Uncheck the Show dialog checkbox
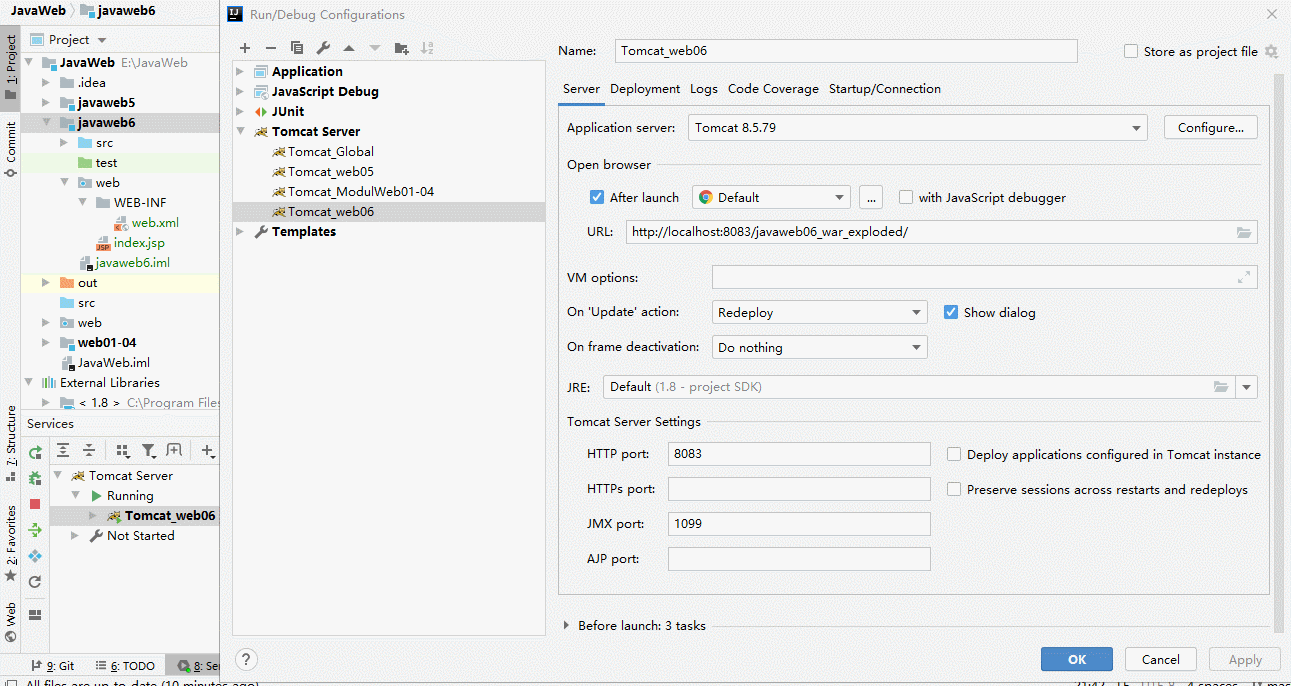1291x686 pixels. 951,312
